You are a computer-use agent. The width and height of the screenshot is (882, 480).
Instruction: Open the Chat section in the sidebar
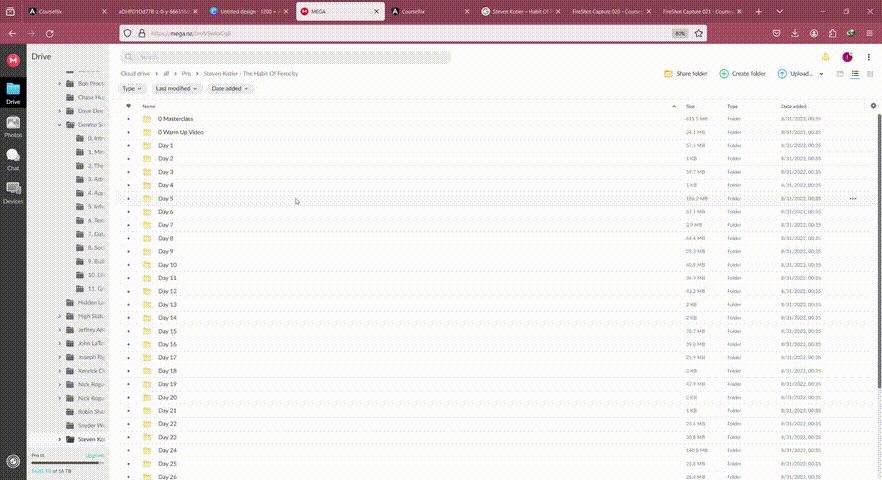click(13, 159)
